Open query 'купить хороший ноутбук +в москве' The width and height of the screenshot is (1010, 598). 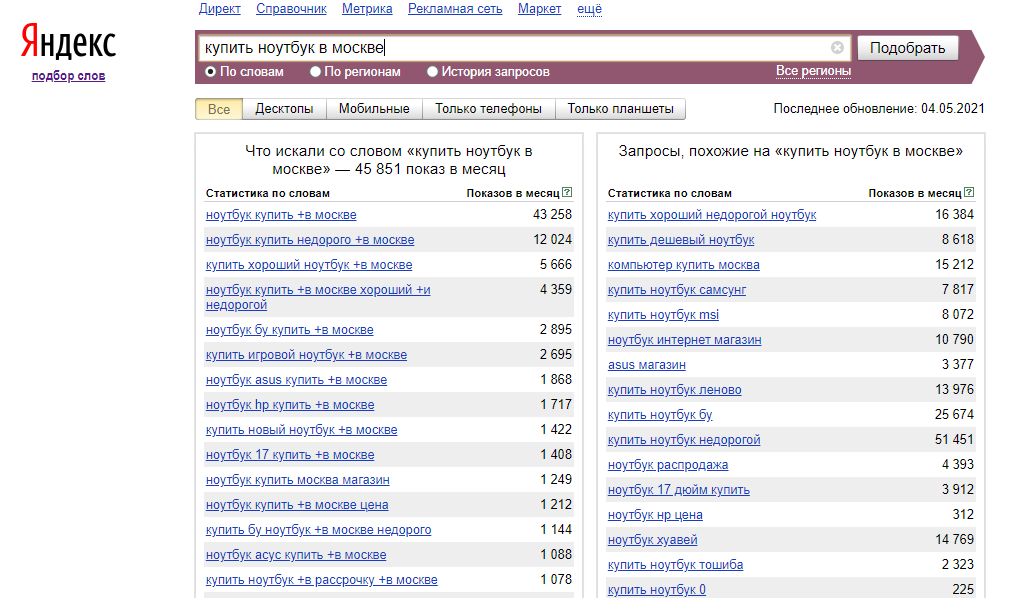309,265
